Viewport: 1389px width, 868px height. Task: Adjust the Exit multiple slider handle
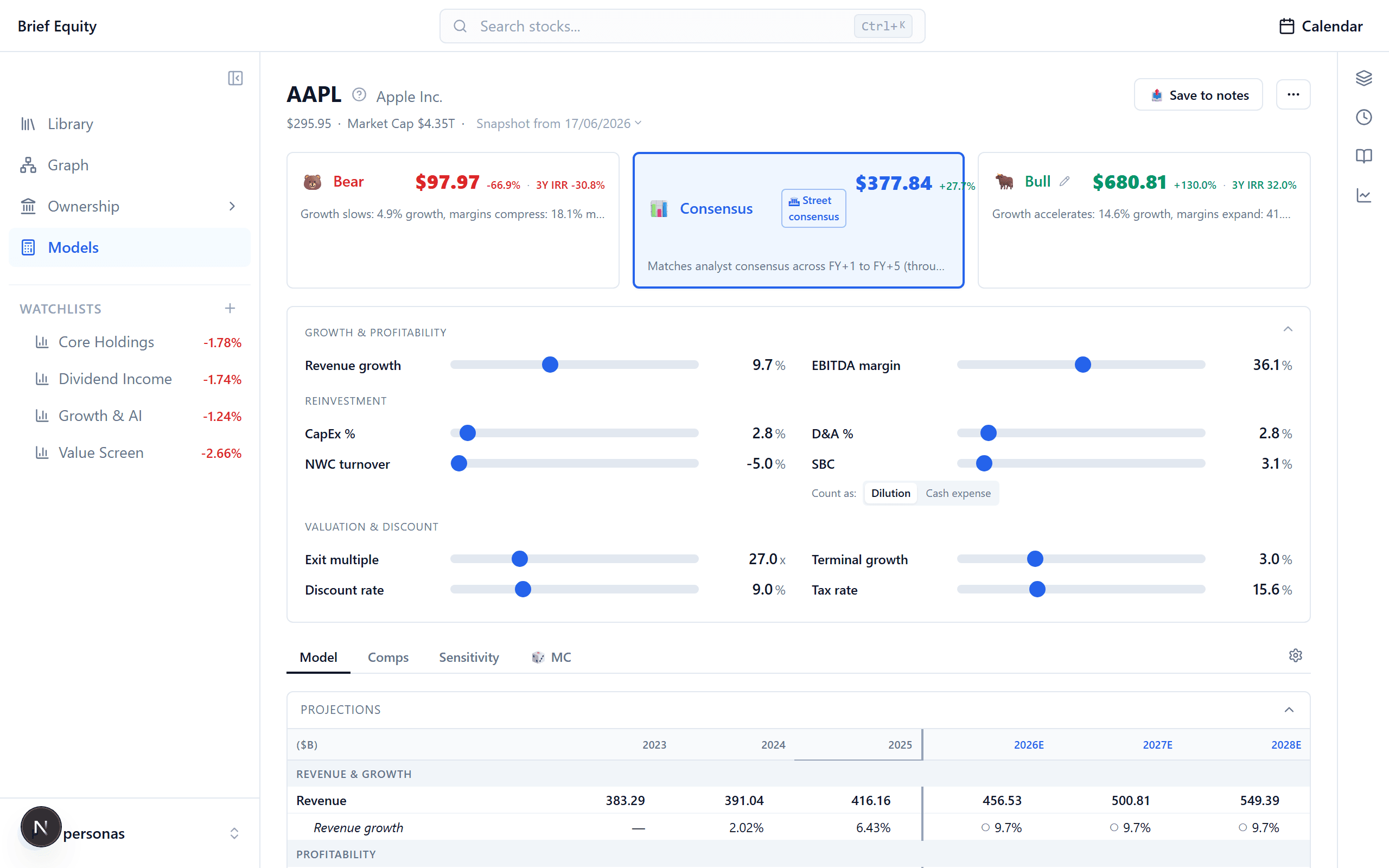(x=519, y=559)
